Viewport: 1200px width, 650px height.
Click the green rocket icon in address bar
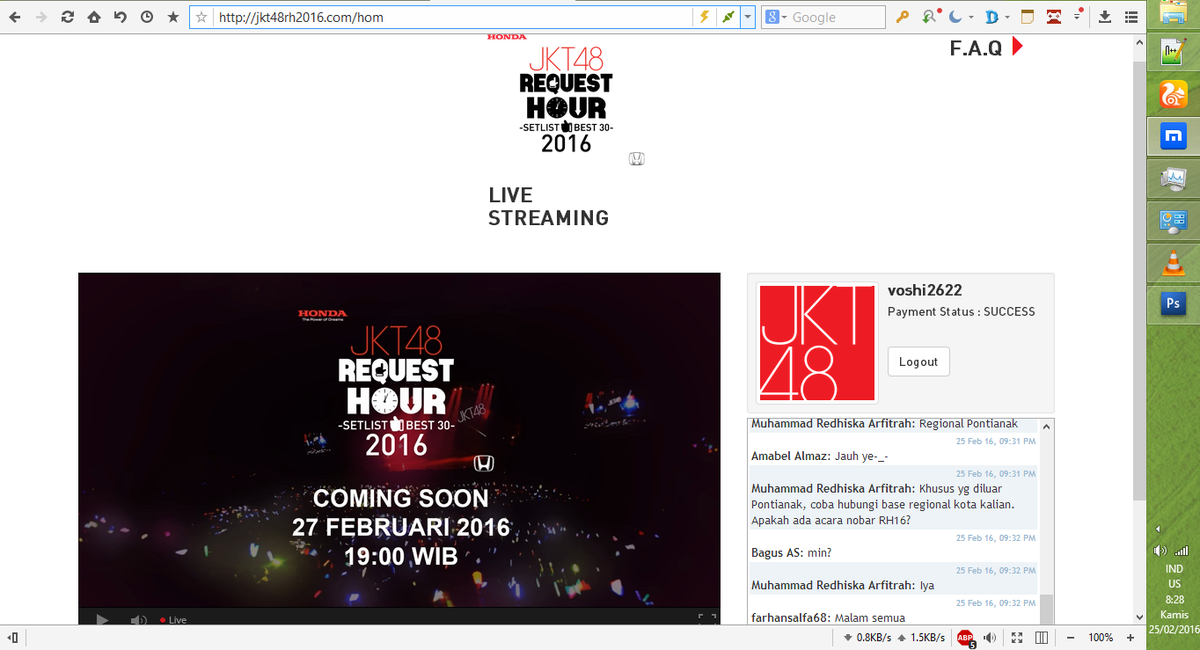728,17
